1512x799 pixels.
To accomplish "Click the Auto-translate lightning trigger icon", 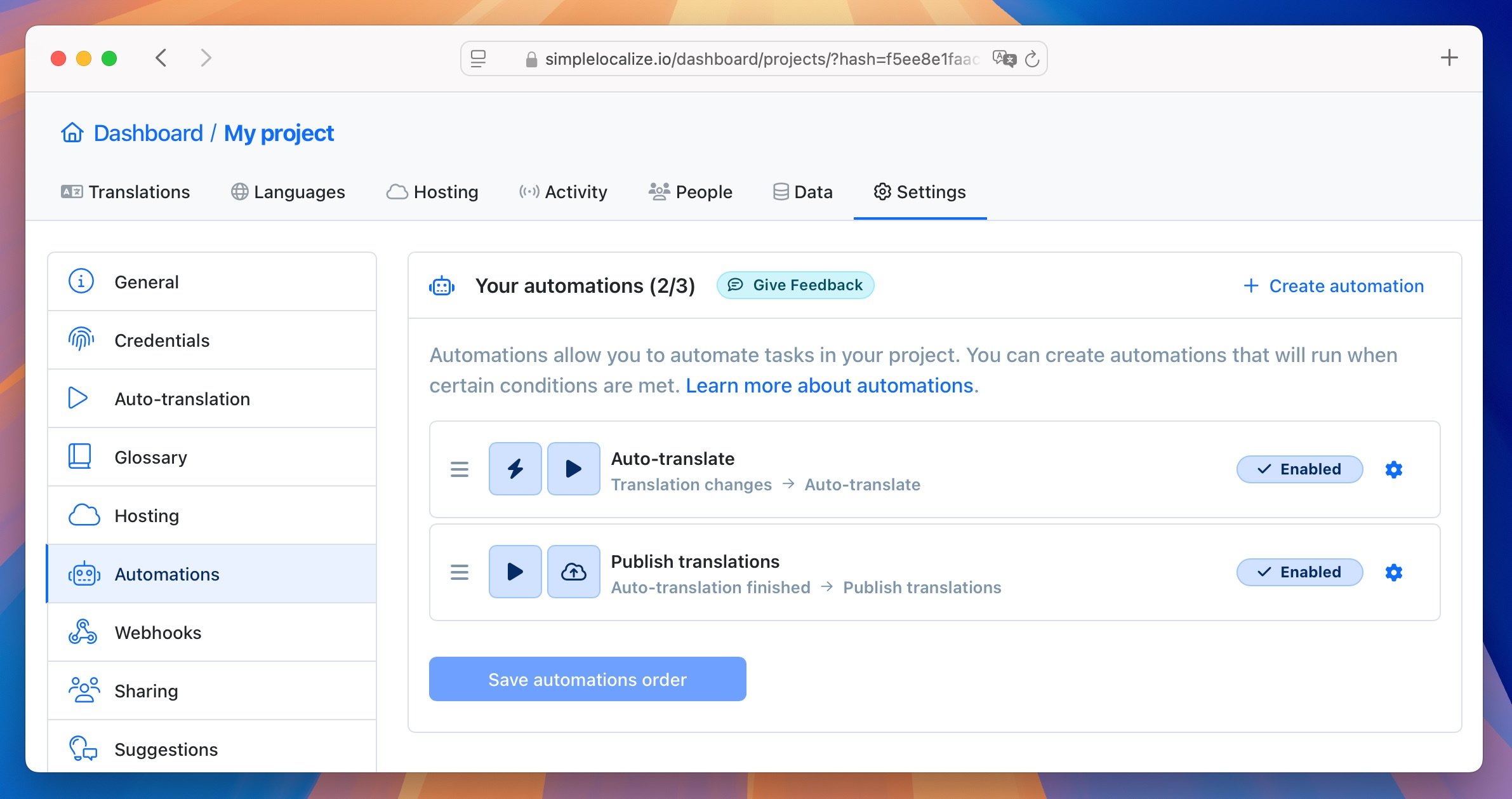I will 515,469.
